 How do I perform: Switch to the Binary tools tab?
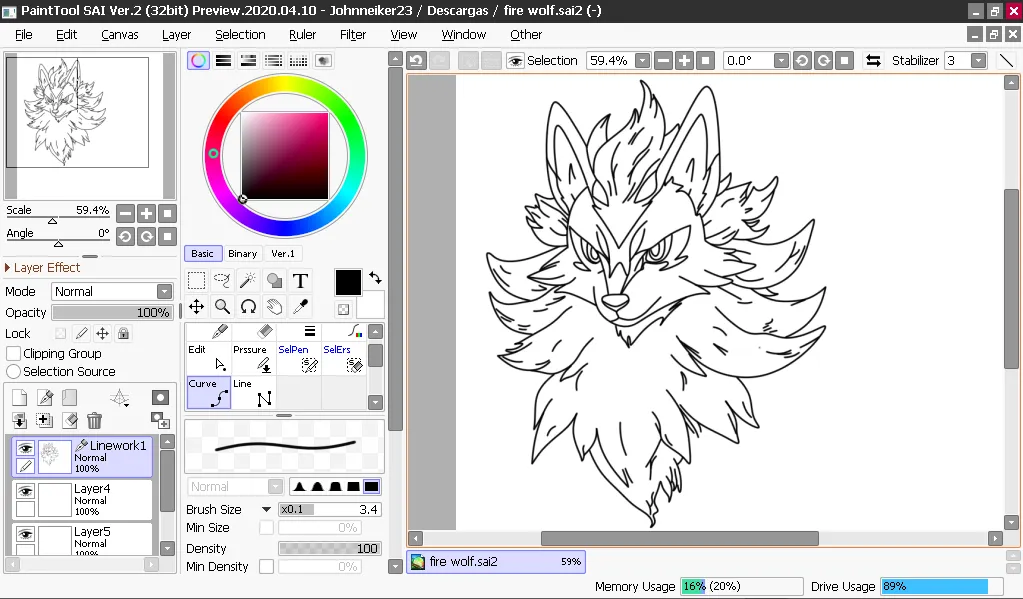click(243, 253)
